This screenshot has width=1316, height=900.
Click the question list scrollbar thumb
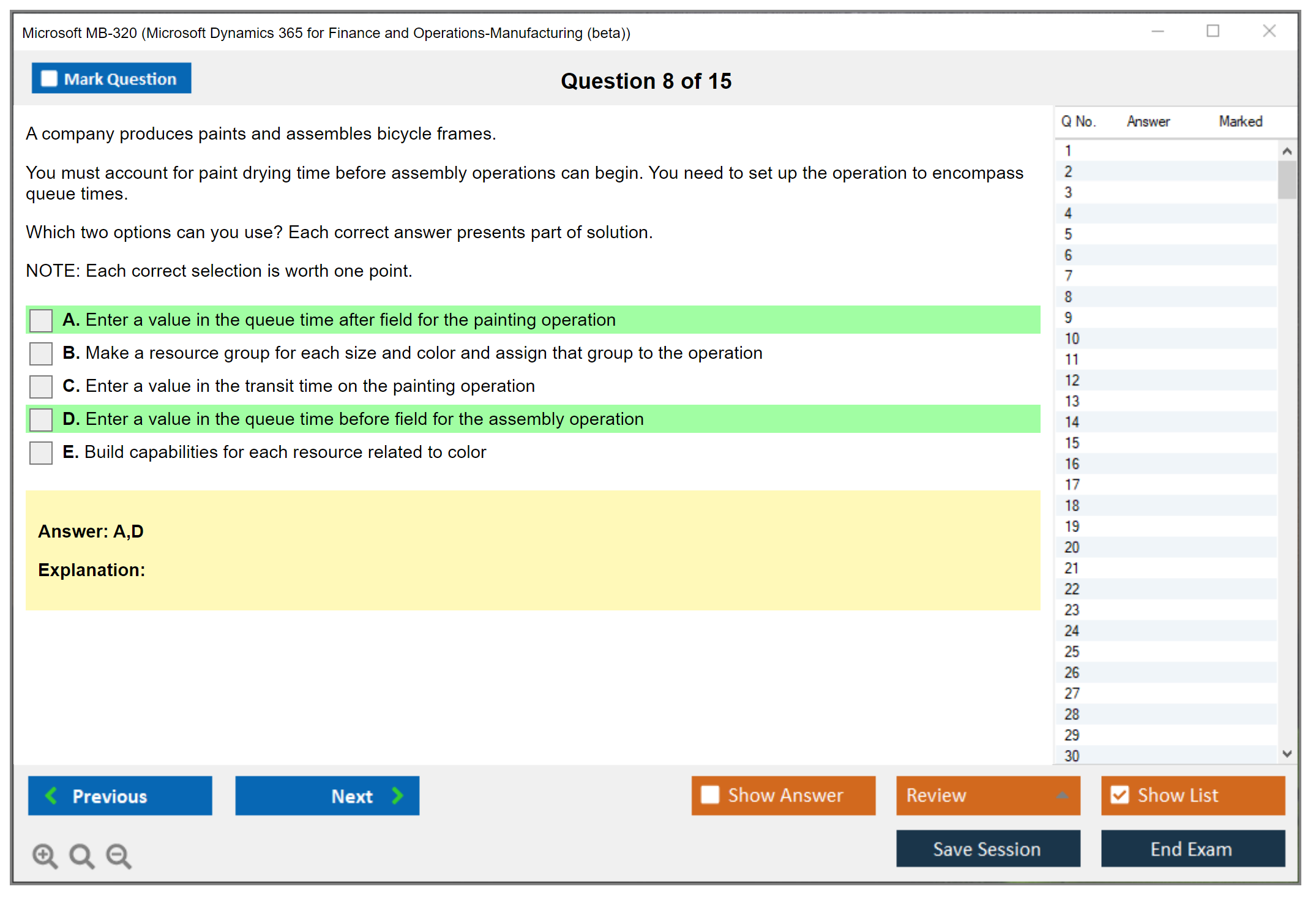[x=1287, y=180]
